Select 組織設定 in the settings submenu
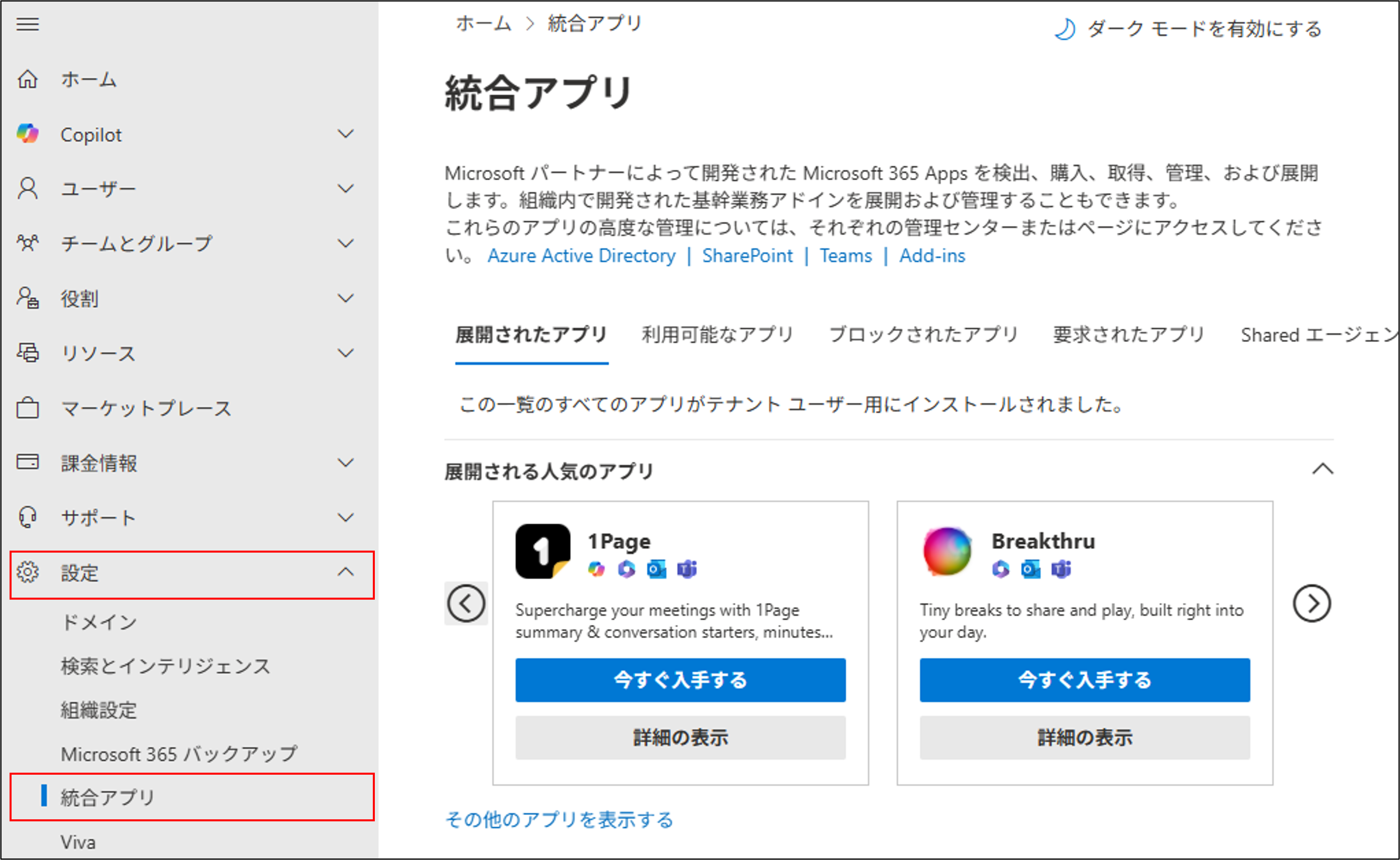Viewport: 1400px width, 860px height. point(99,710)
